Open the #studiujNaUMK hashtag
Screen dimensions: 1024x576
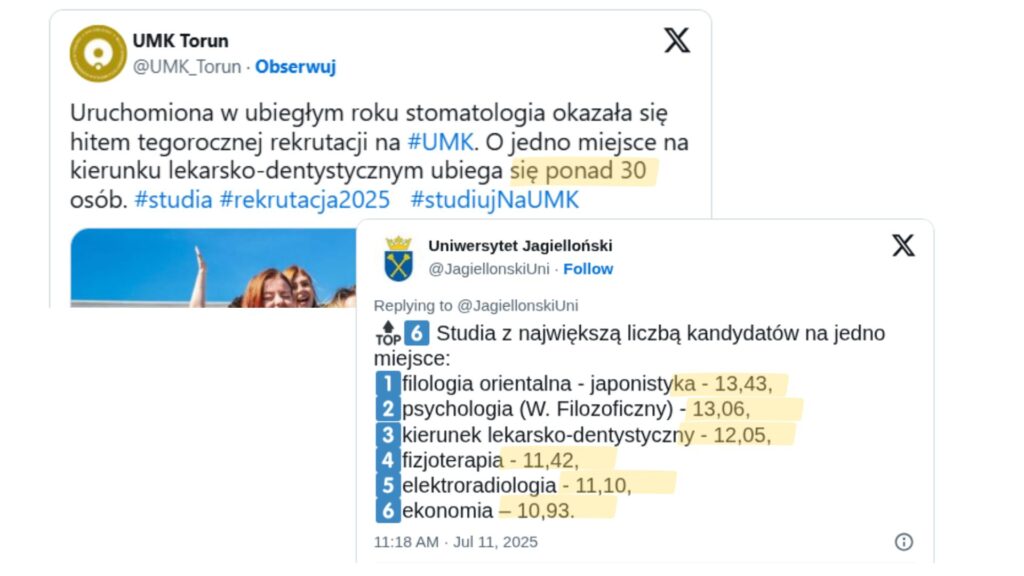[494, 199]
